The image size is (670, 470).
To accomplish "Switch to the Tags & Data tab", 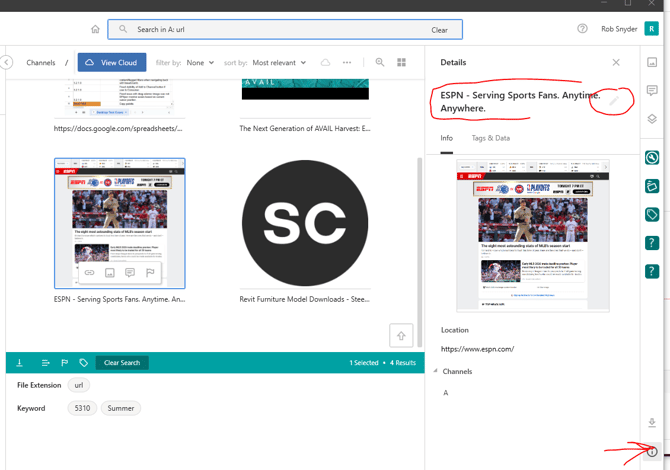I will point(490,138).
